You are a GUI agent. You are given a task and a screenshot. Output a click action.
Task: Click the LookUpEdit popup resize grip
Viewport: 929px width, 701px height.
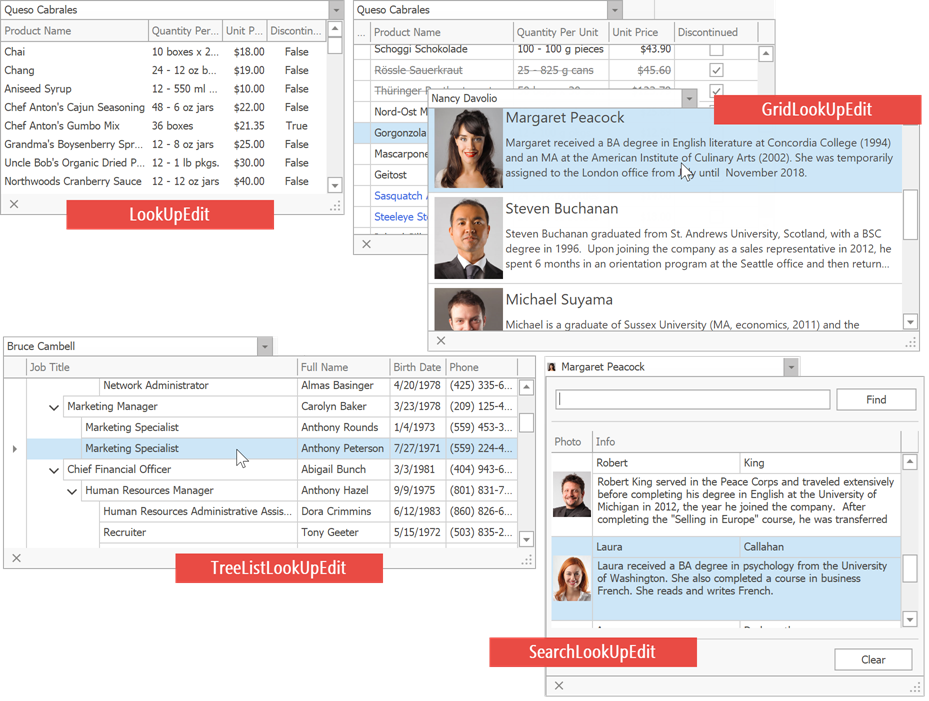pos(335,206)
